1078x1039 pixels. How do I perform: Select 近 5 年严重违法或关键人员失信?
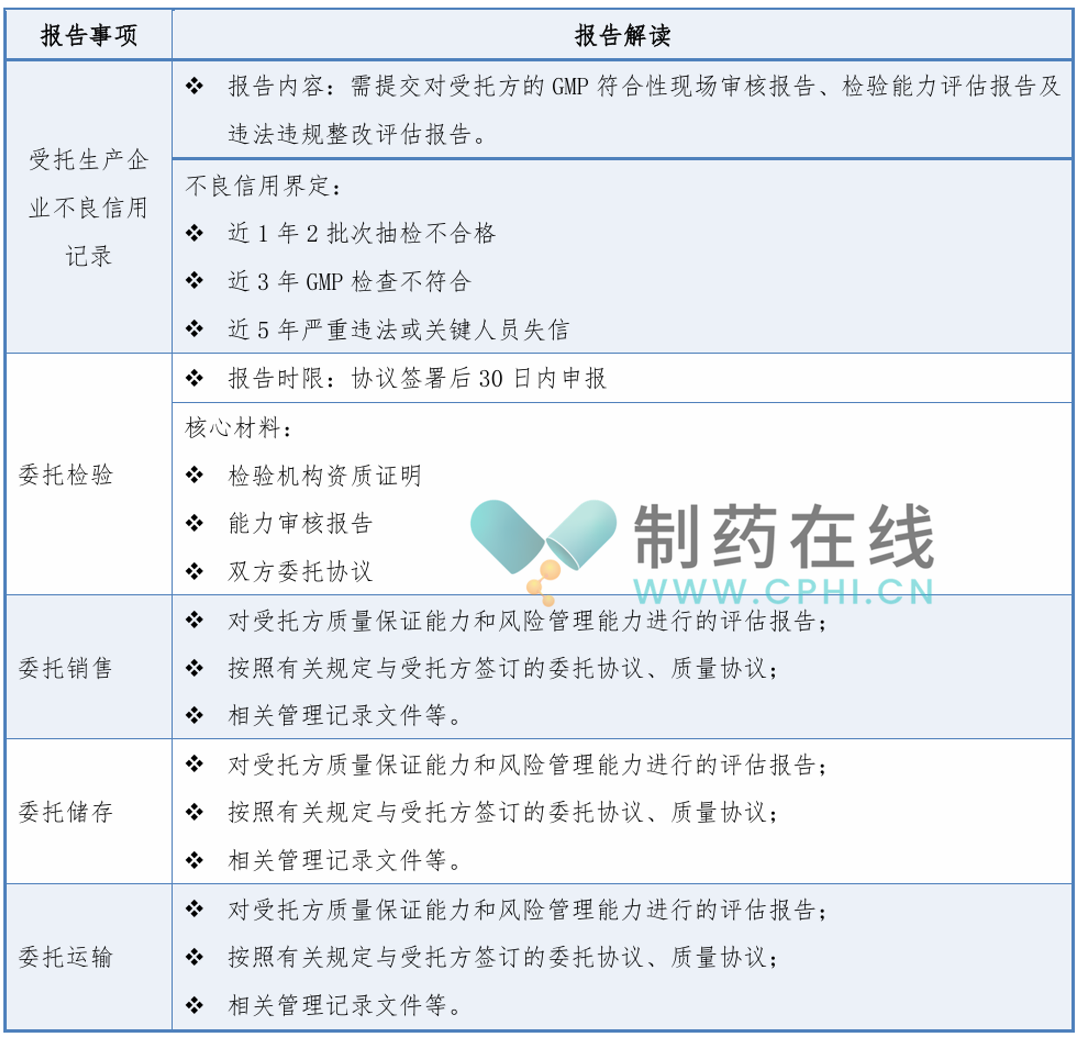tap(399, 329)
